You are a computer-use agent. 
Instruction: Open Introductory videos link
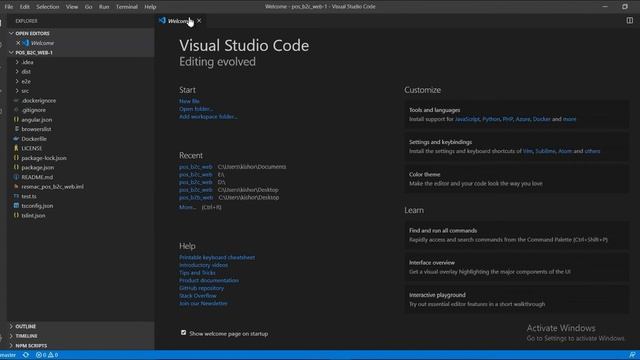coord(203,265)
